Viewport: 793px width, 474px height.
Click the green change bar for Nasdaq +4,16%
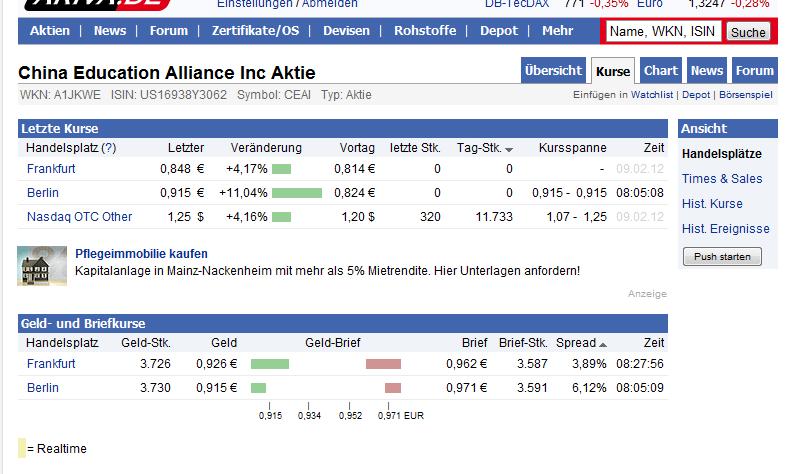(x=282, y=217)
